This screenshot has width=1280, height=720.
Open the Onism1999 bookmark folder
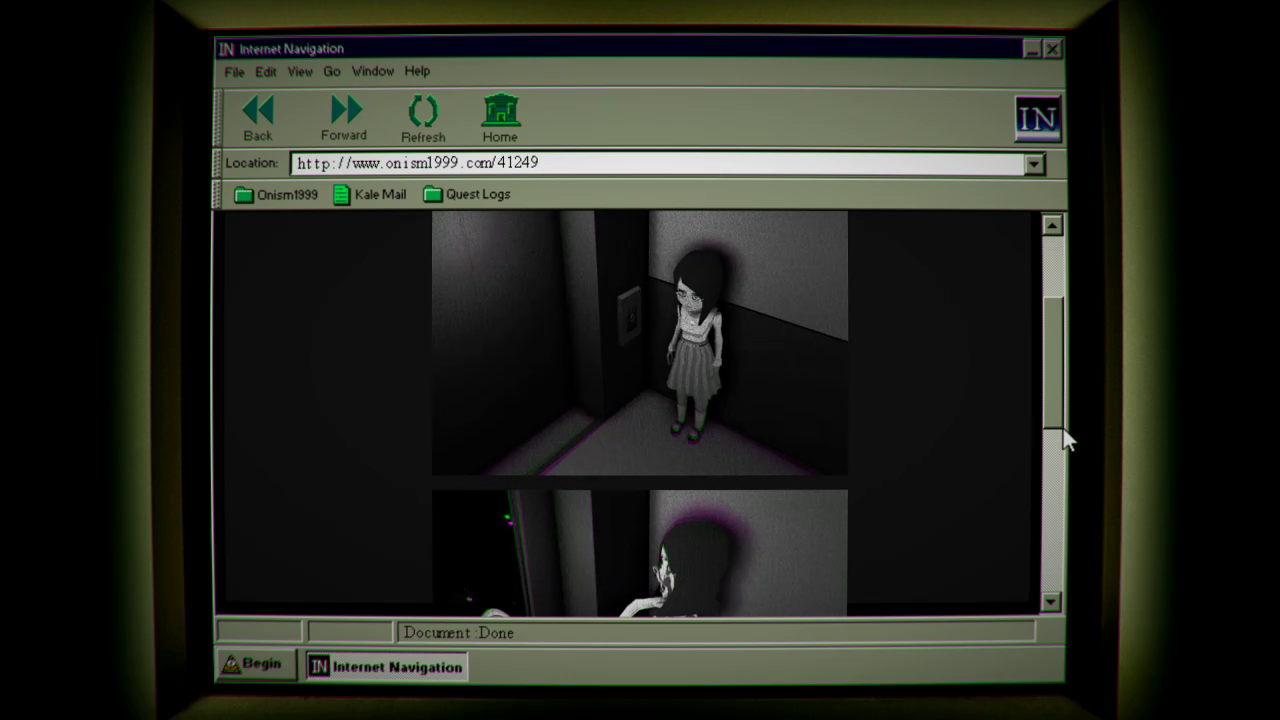[276, 195]
